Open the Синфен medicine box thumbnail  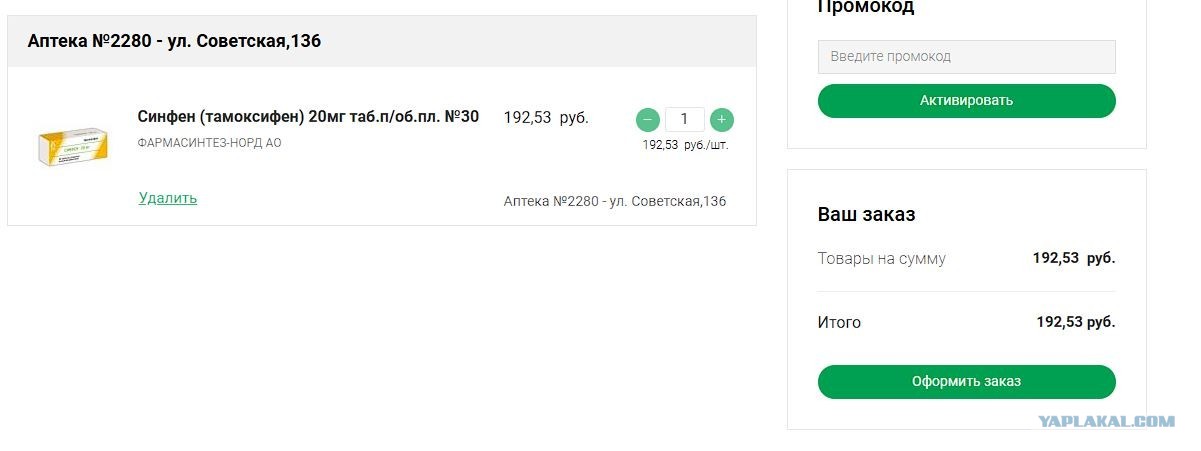click(72, 145)
